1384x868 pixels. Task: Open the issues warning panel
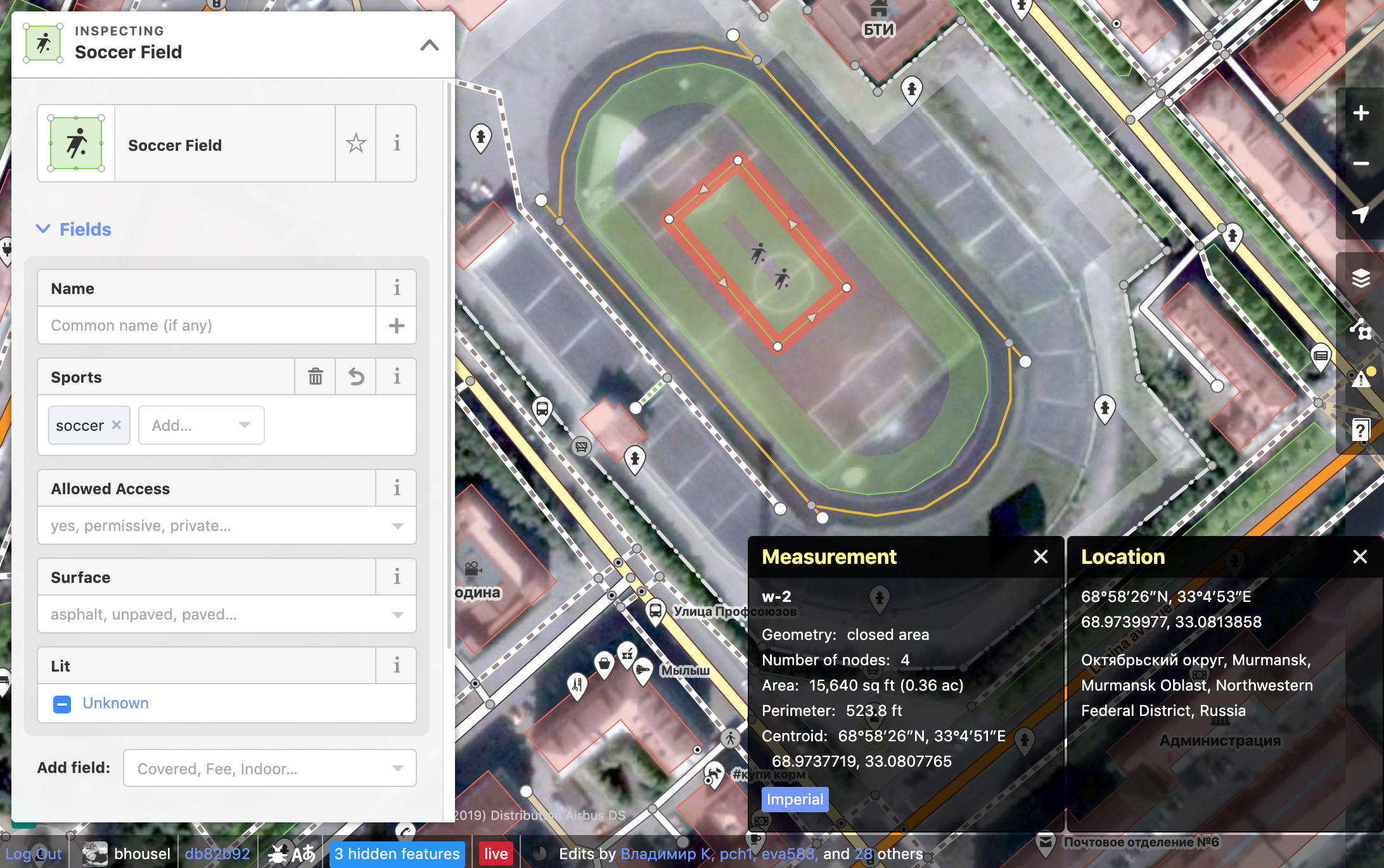pyautogui.click(x=1361, y=380)
